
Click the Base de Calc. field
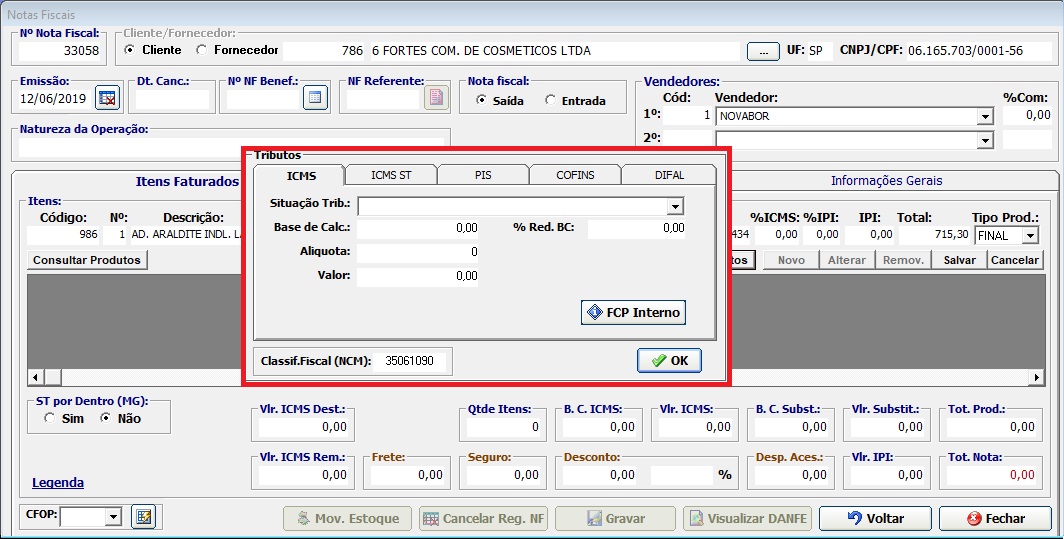(x=418, y=229)
